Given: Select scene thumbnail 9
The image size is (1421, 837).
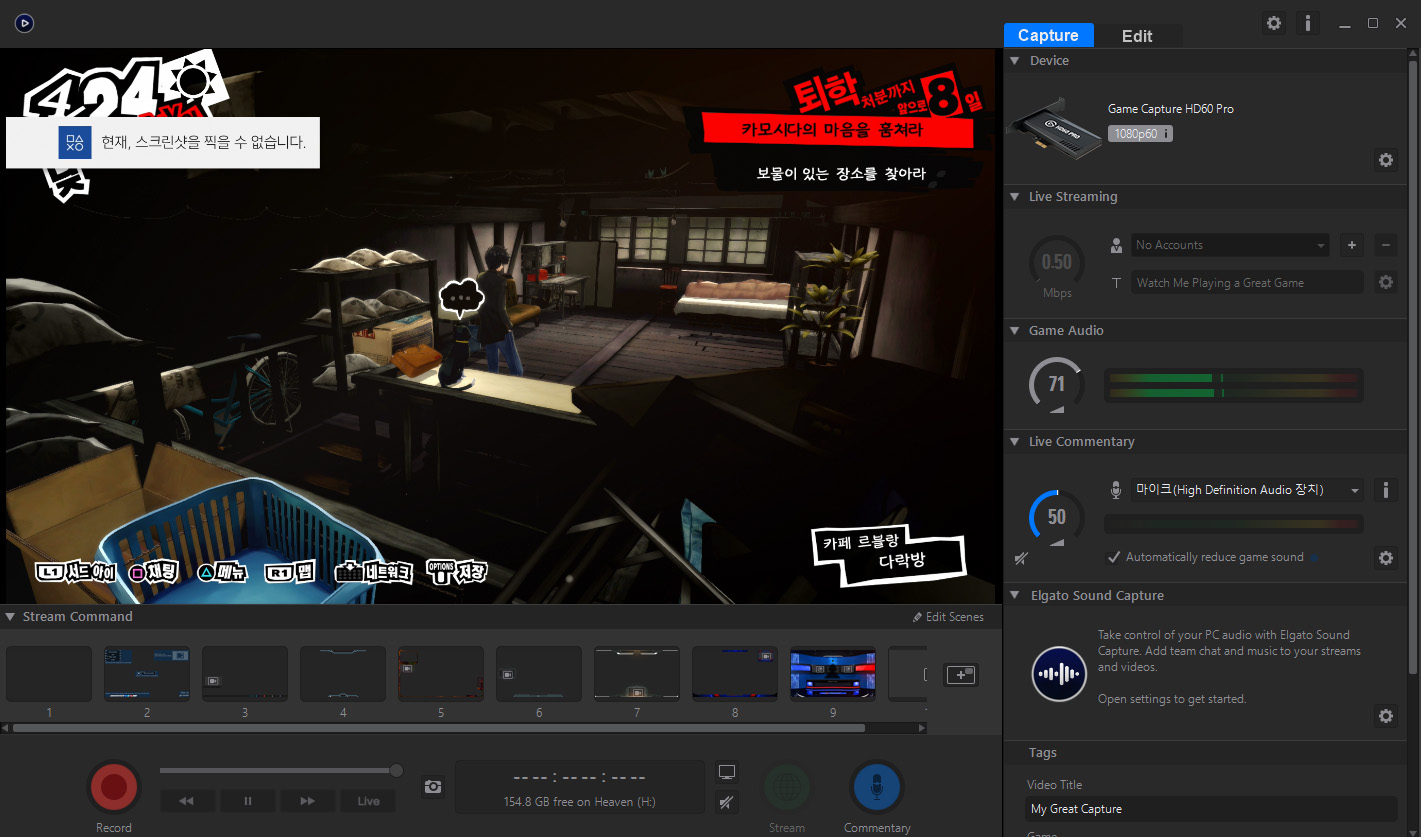Looking at the screenshot, I should coord(833,674).
